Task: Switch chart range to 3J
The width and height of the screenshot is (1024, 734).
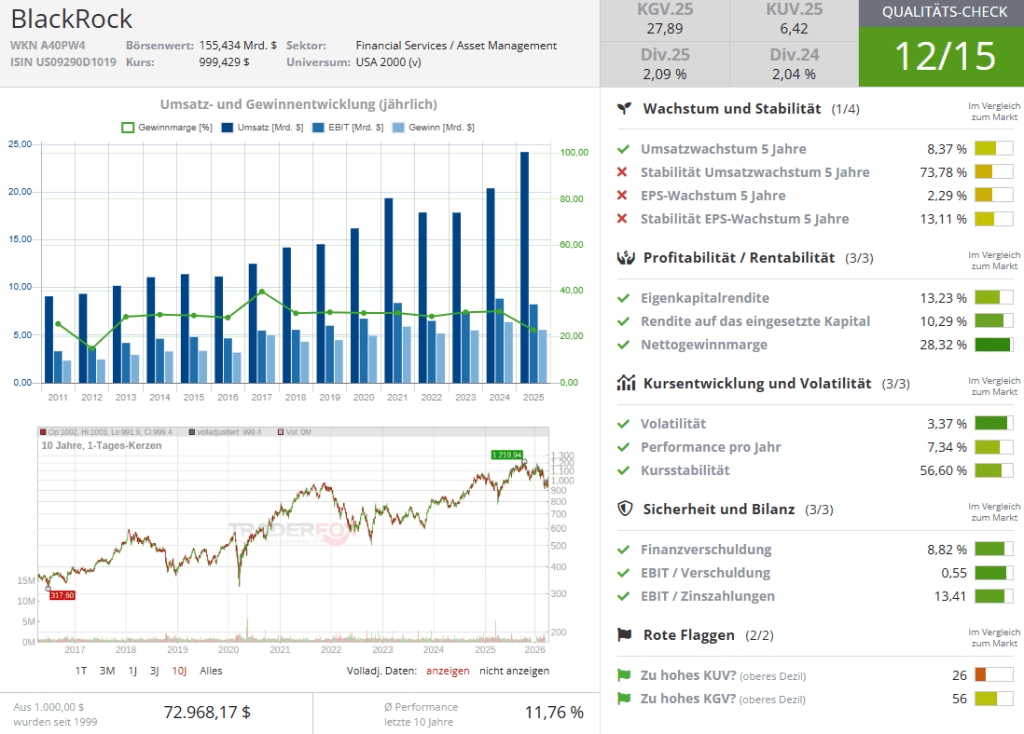Action: (x=155, y=671)
